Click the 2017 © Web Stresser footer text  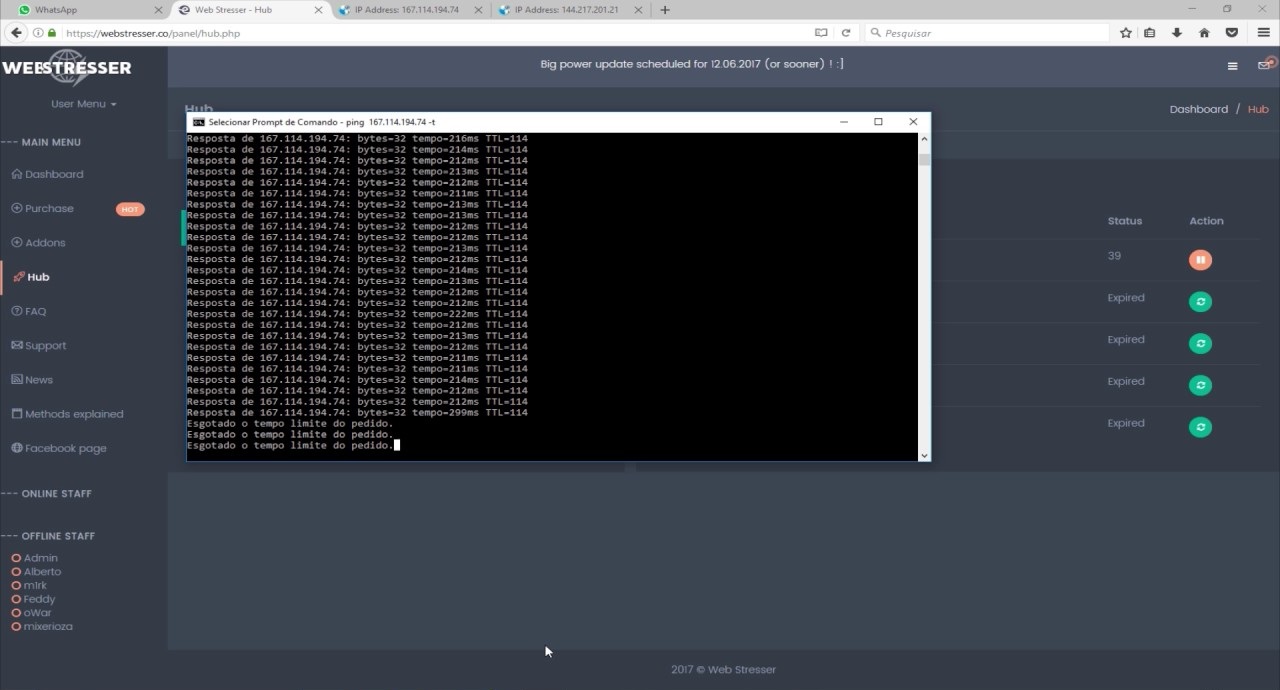click(x=723, y=670)
